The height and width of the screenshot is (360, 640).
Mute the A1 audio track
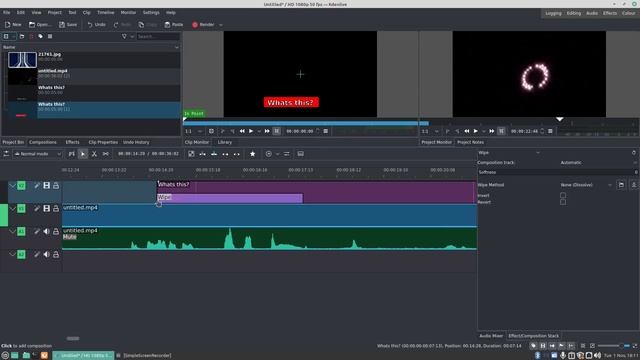tap(47, 231)
